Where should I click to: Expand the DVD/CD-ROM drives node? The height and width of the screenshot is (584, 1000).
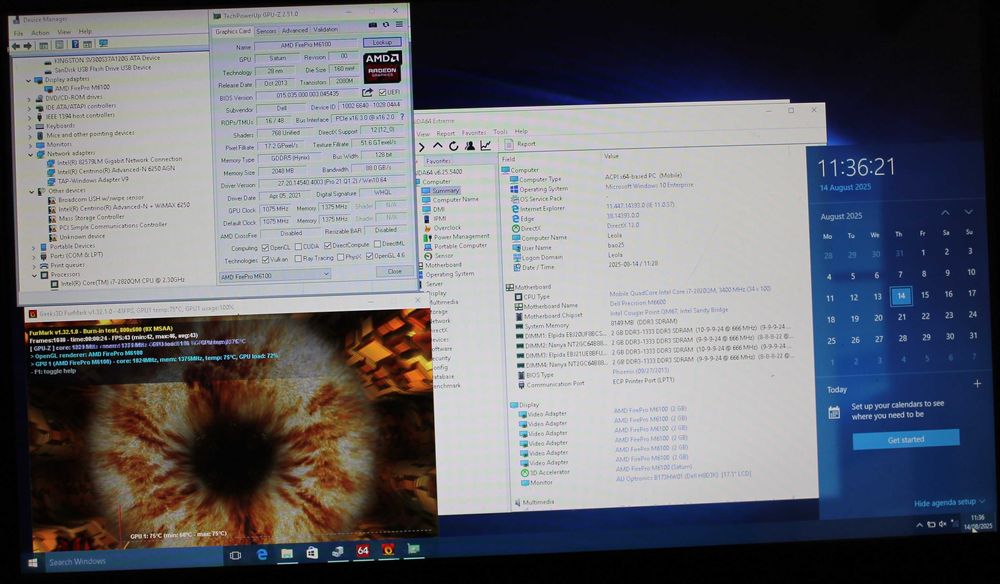pyautogui.click(x=29, y=99)
